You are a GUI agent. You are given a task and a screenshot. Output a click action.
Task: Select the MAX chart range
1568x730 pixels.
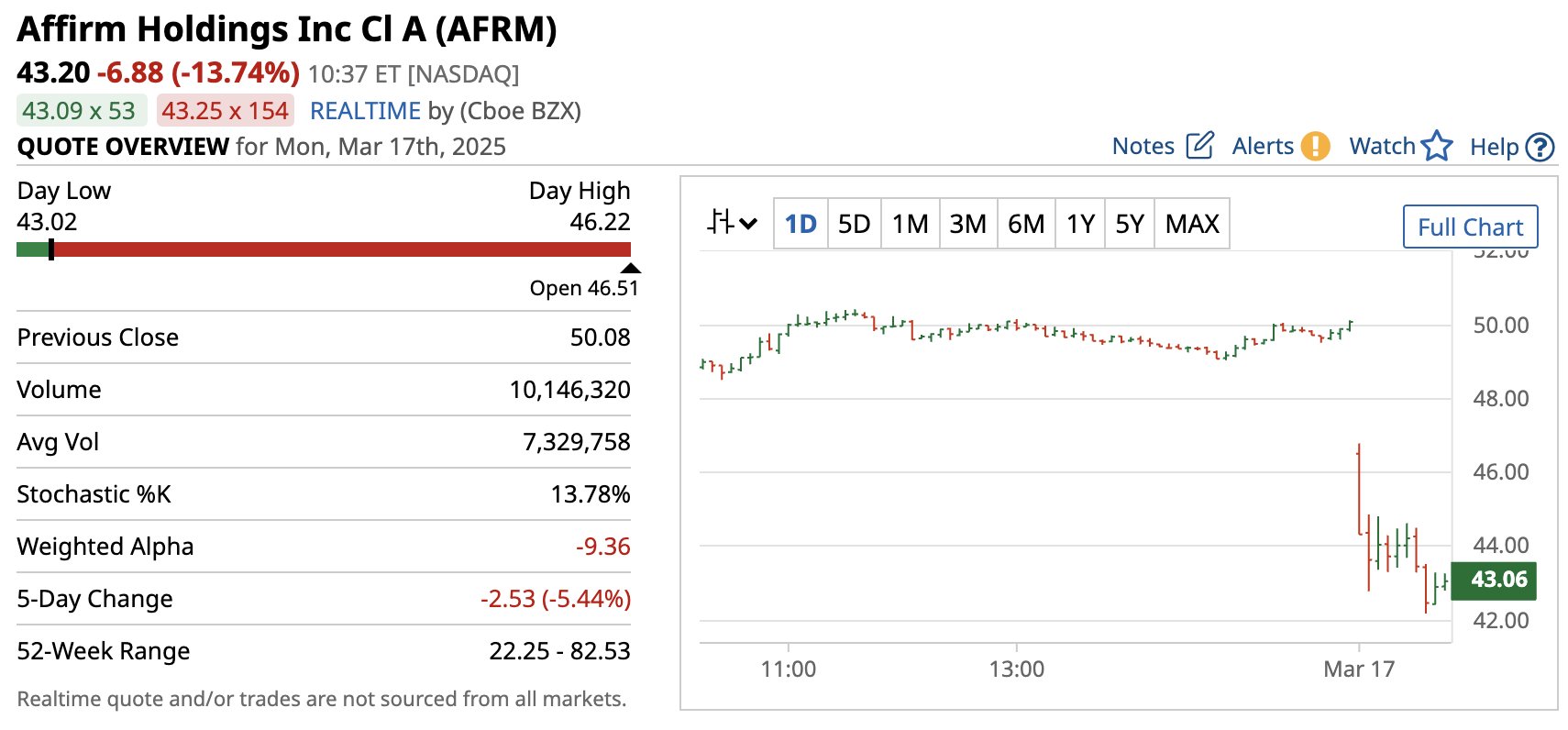[x=1191, y=224]
